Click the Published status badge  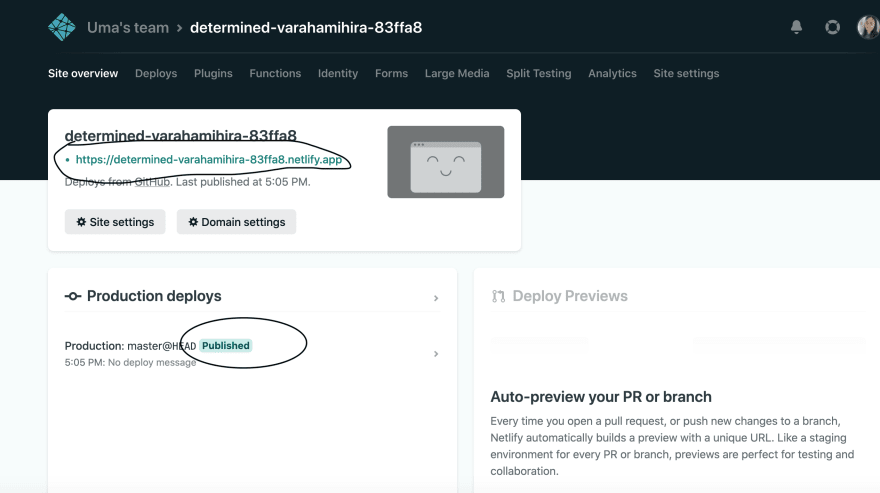(x=226, y=345)
